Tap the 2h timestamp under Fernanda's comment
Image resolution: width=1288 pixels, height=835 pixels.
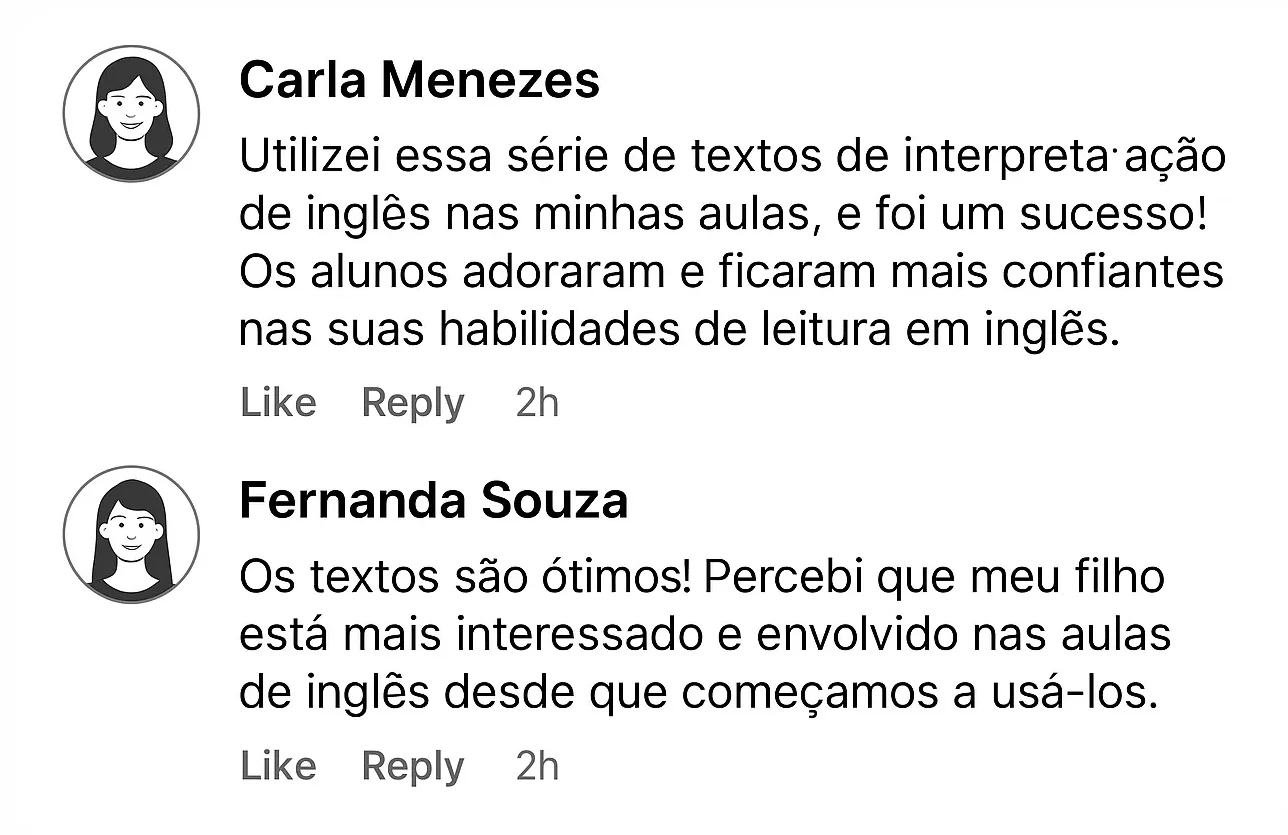point(536,765)
